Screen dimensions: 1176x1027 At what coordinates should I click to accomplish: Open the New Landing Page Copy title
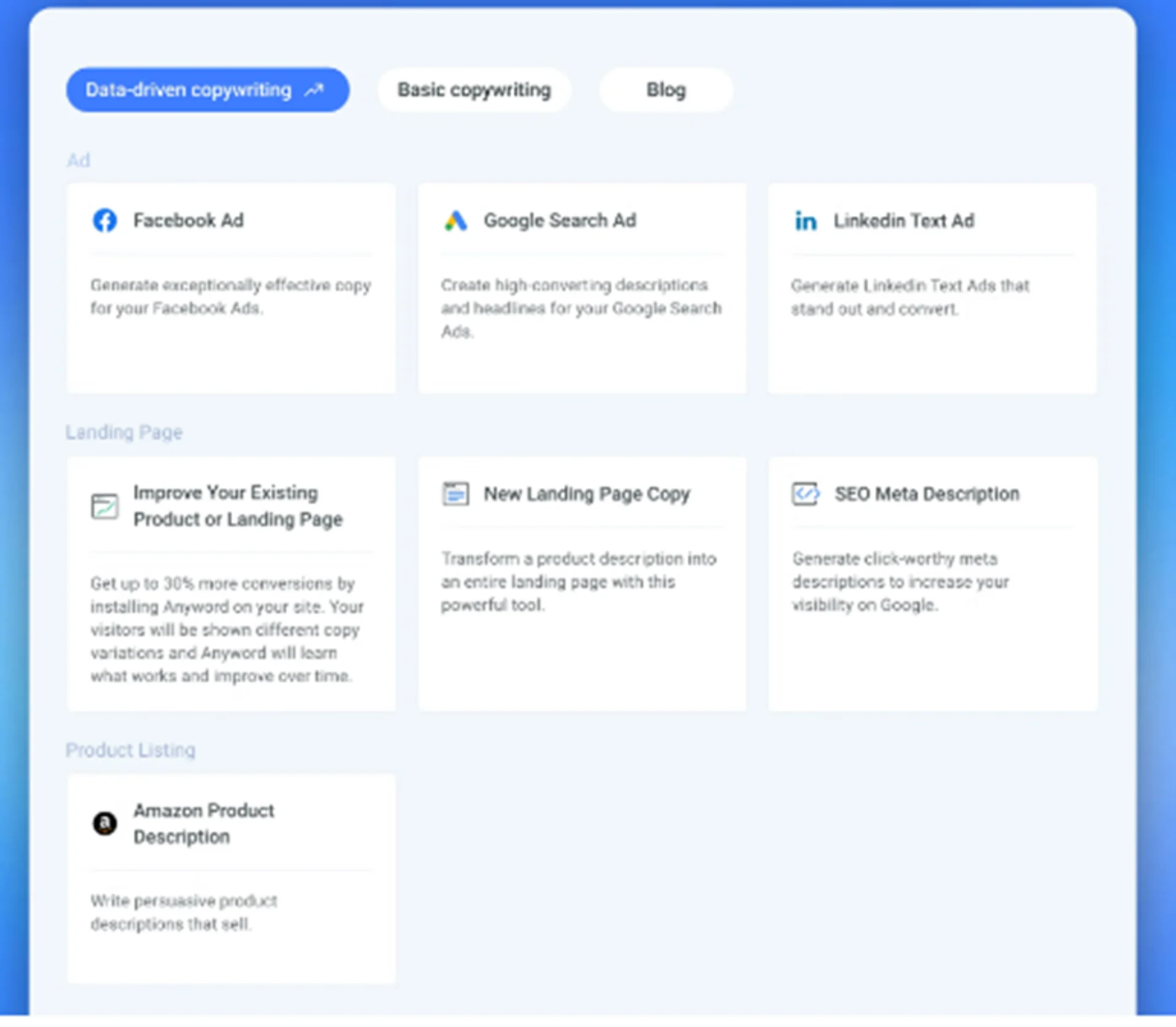click(587, 494)
